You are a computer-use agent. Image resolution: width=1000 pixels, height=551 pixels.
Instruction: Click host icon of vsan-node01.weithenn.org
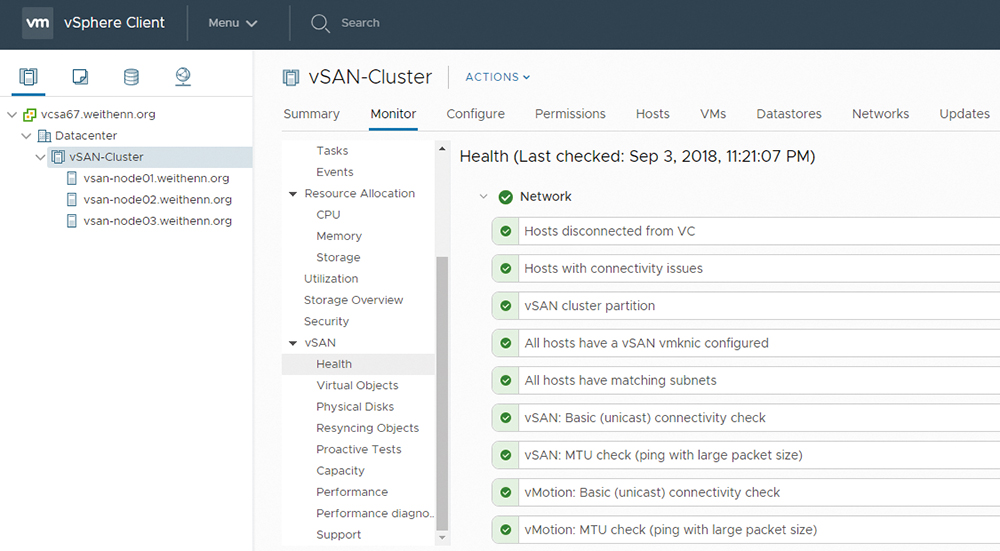[72, 179]
